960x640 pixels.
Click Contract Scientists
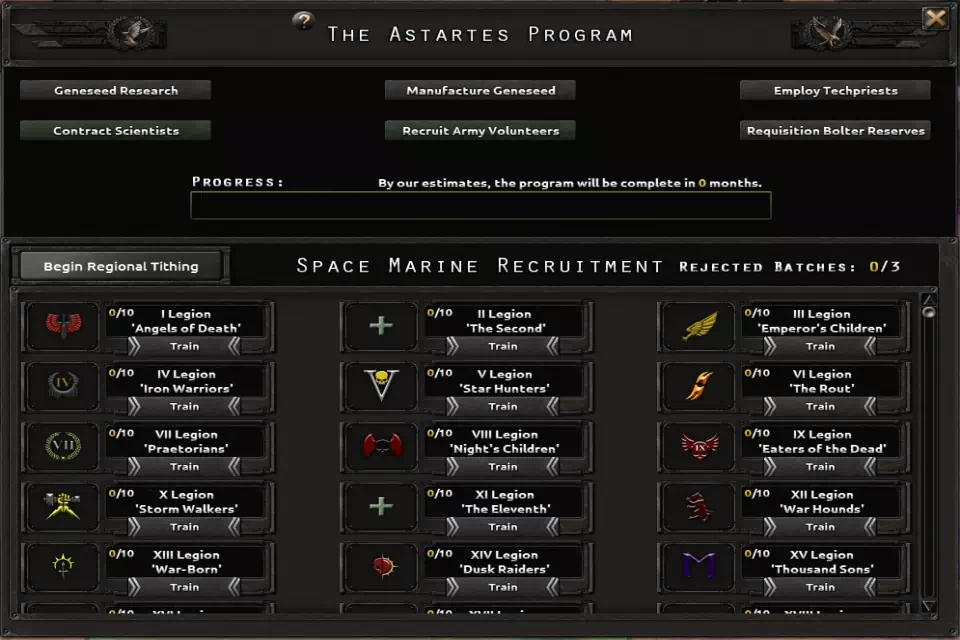[115, 130]
